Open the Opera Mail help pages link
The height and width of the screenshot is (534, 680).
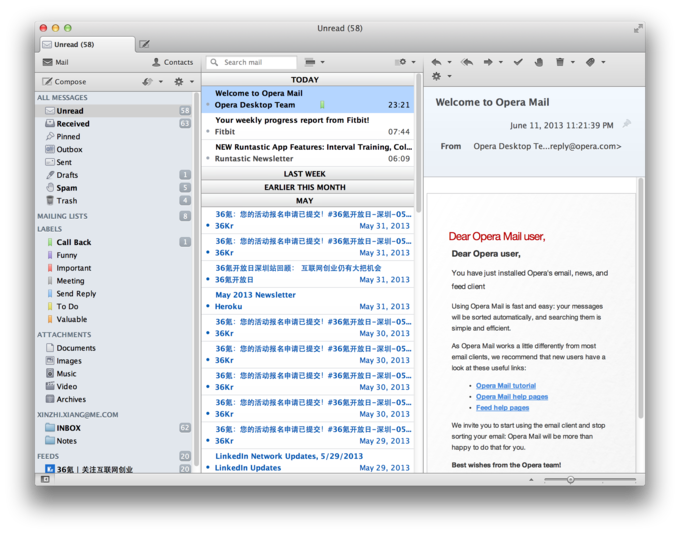point(512,396)
